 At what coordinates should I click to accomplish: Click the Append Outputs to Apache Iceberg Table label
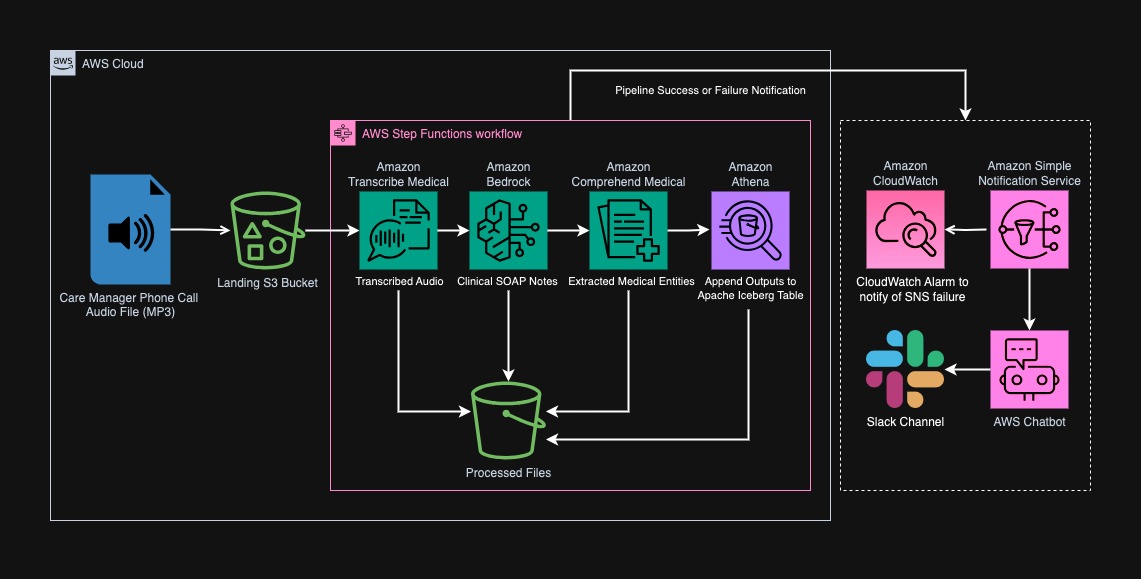click(x=750, y=288)
